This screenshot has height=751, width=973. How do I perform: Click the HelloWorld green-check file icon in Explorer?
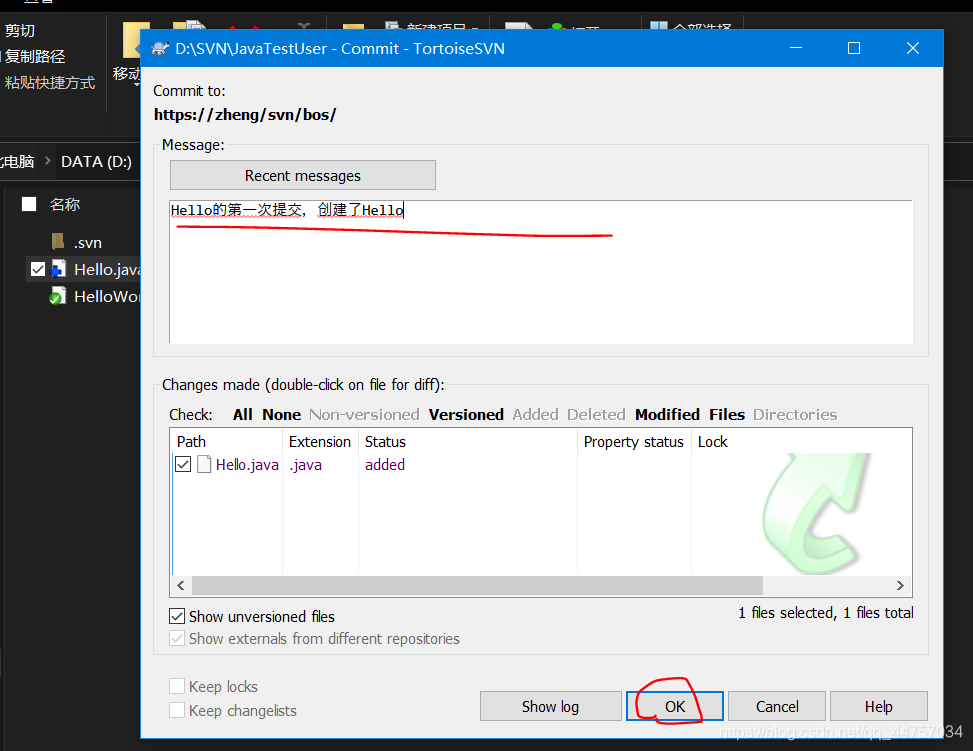[58, 296]
